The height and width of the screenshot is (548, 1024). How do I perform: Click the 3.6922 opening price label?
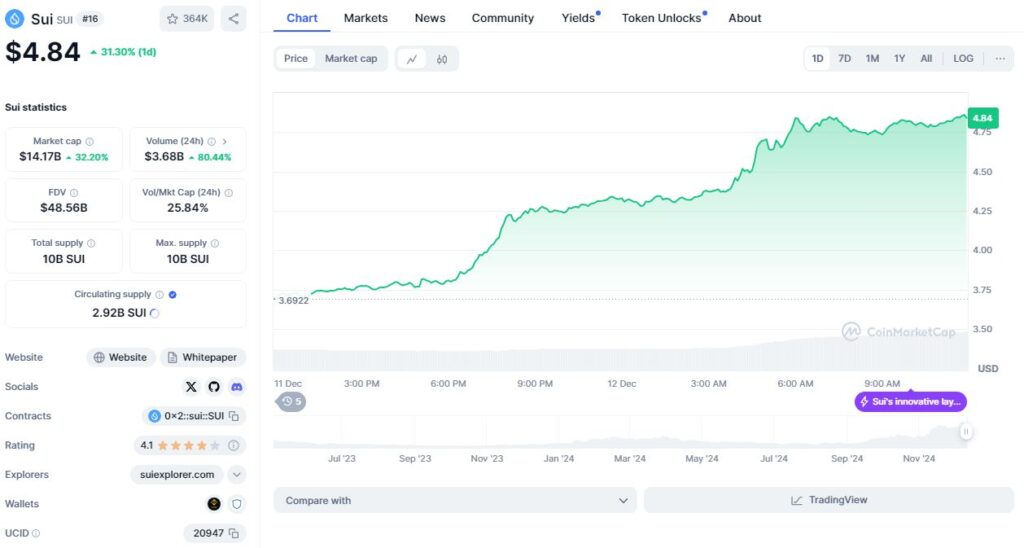[x=293, y=300]
